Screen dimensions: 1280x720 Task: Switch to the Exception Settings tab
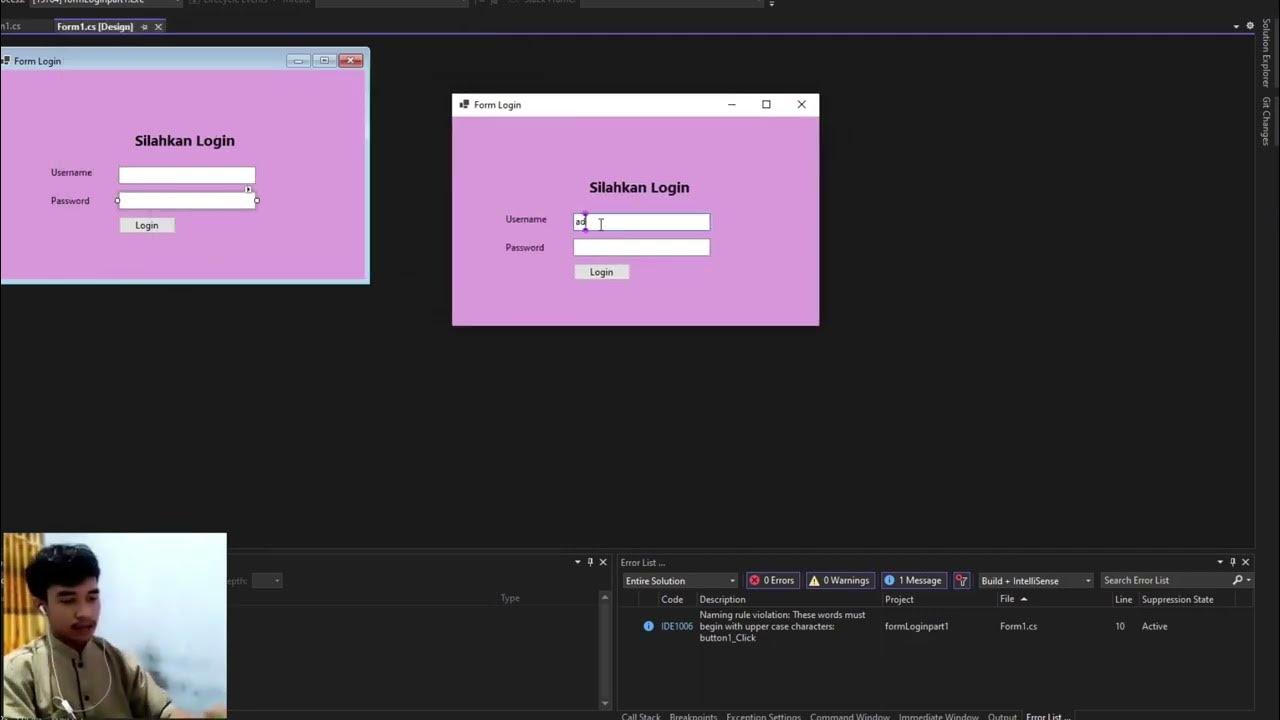[x=763, y=715]
